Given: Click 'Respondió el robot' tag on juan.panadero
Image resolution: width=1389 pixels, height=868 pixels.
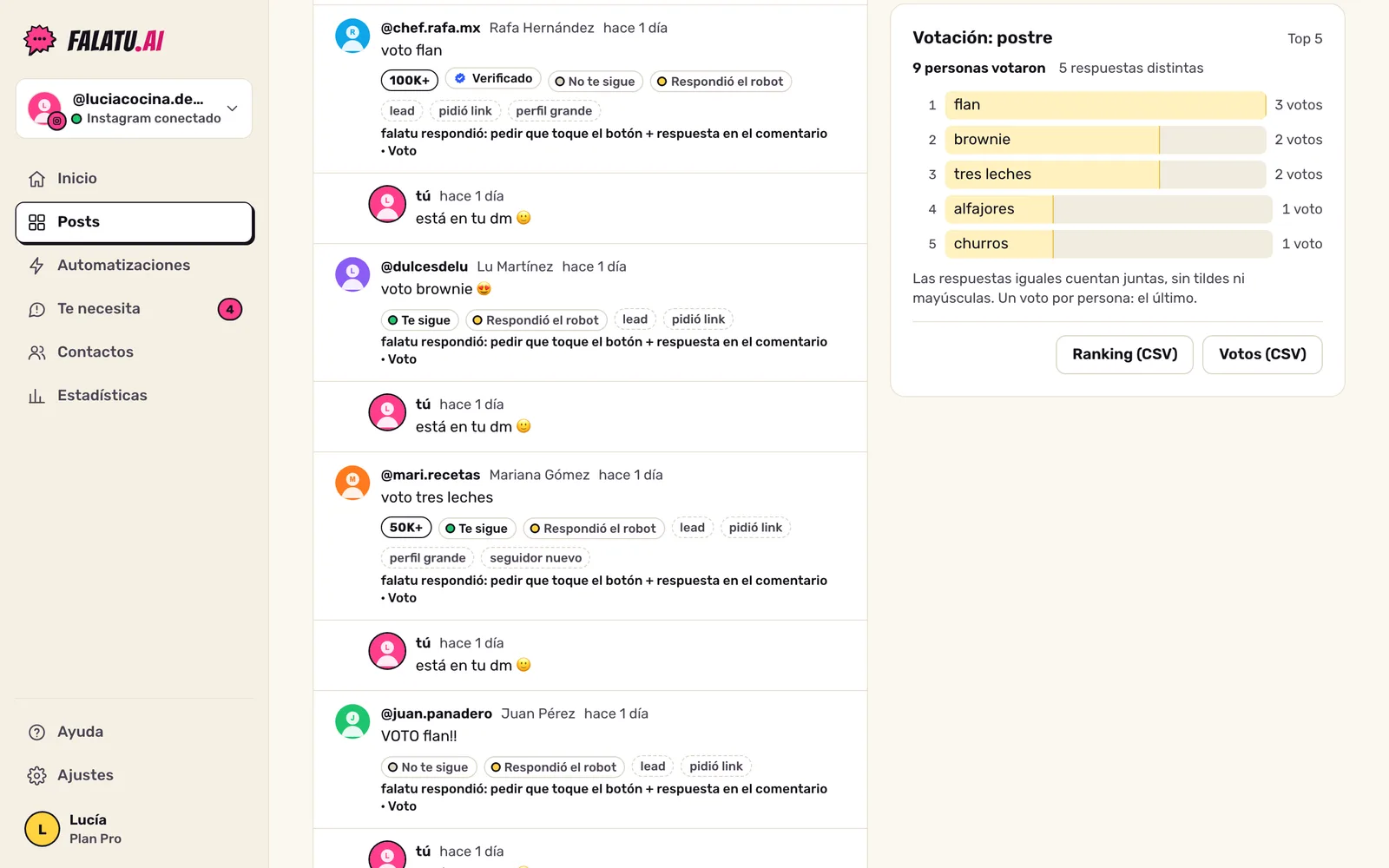Looking at the screenshot, I should click(x=554, y=767).
